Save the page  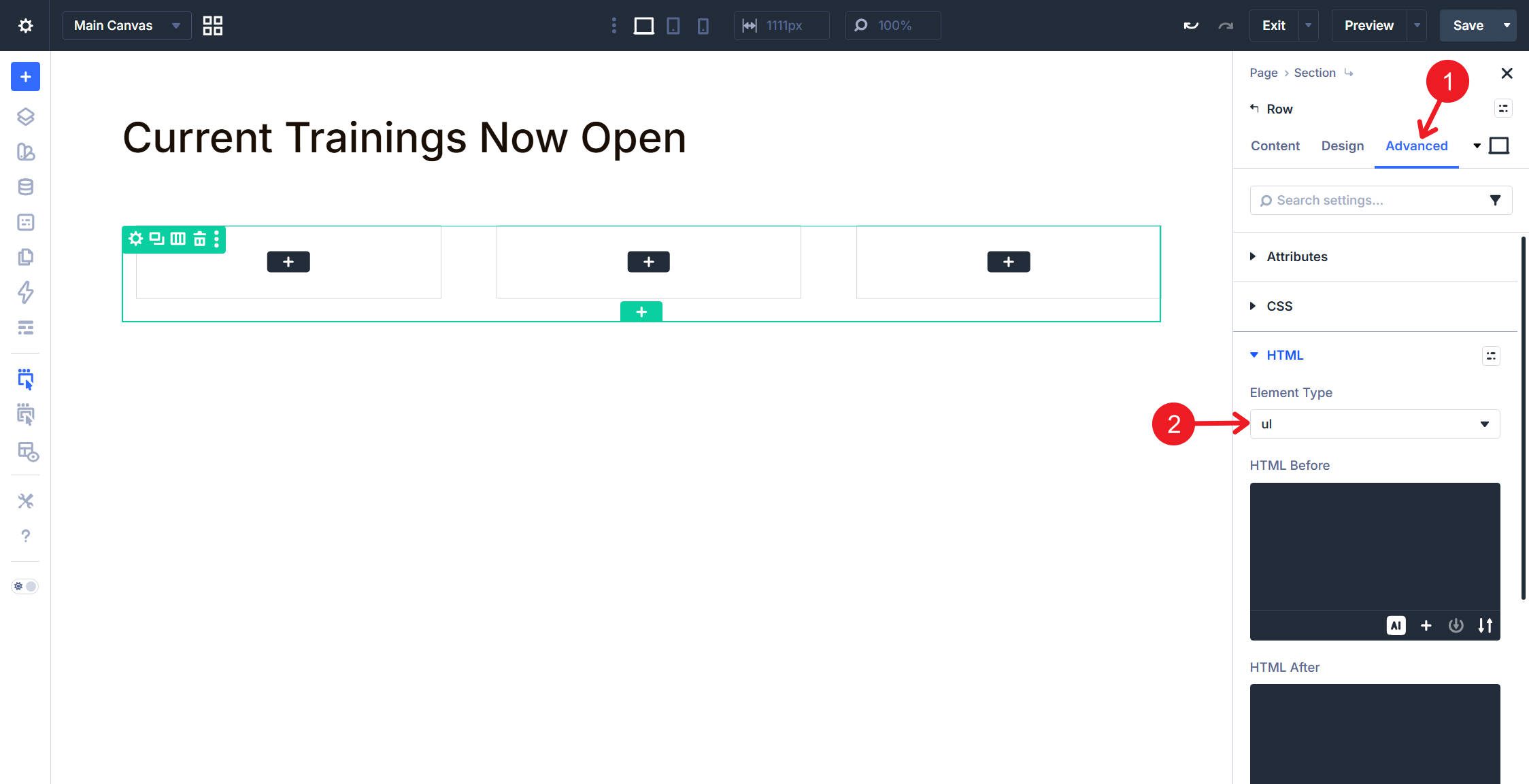click(1469, 25)
